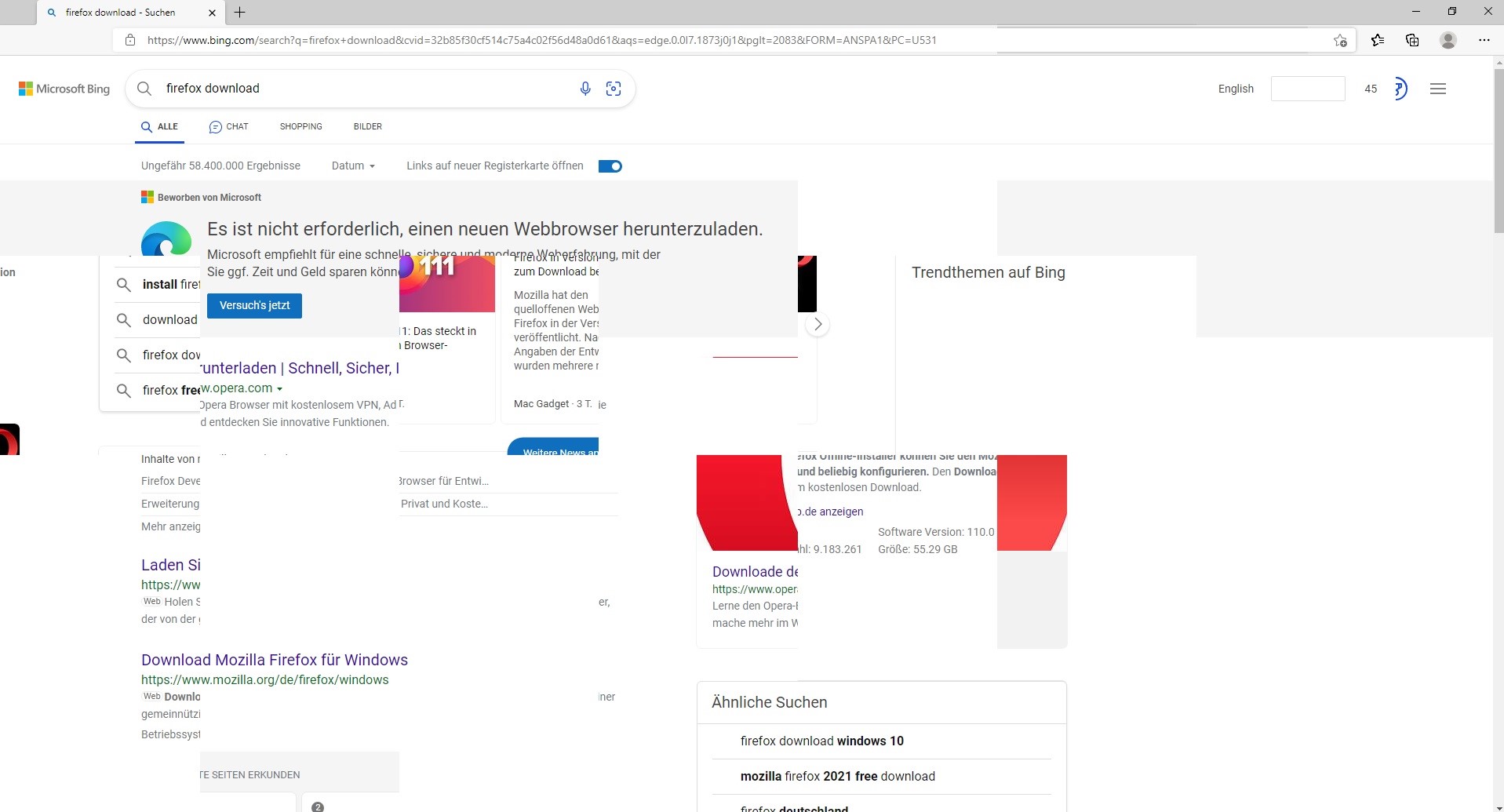Open the Favorites list icon
The image size is (1504, 812).
(x=1378, y=40)
